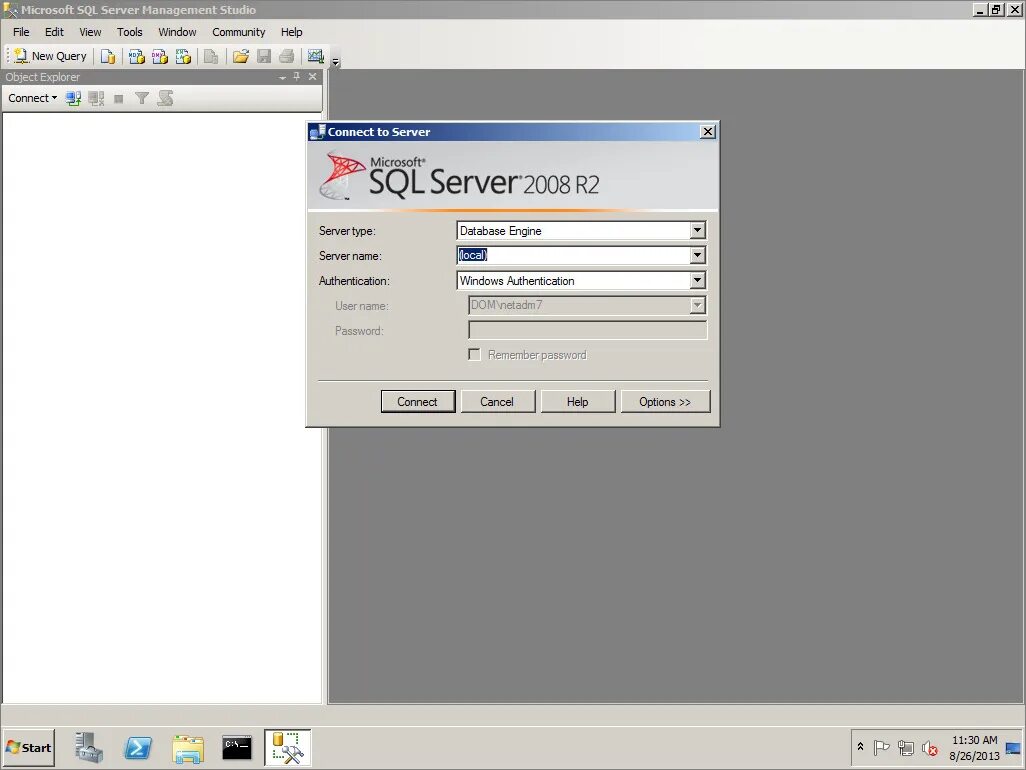Viewport: 1026px width, 770px height.
Task: Click the New Query toolbar button
Action: [50, 56]
